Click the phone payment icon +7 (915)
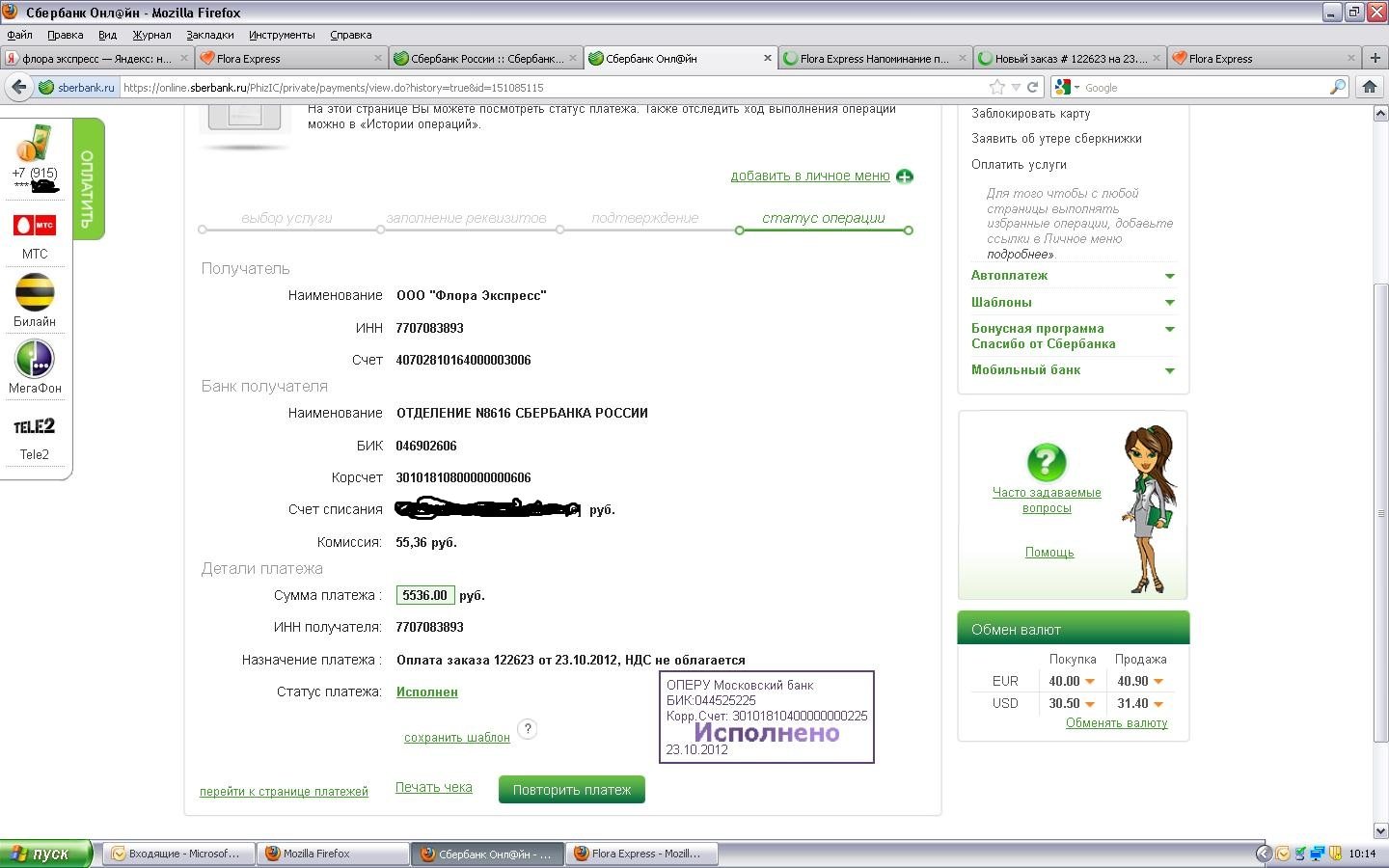Image resolution: width=1389 pixels, height=868 pixels. 34,145
